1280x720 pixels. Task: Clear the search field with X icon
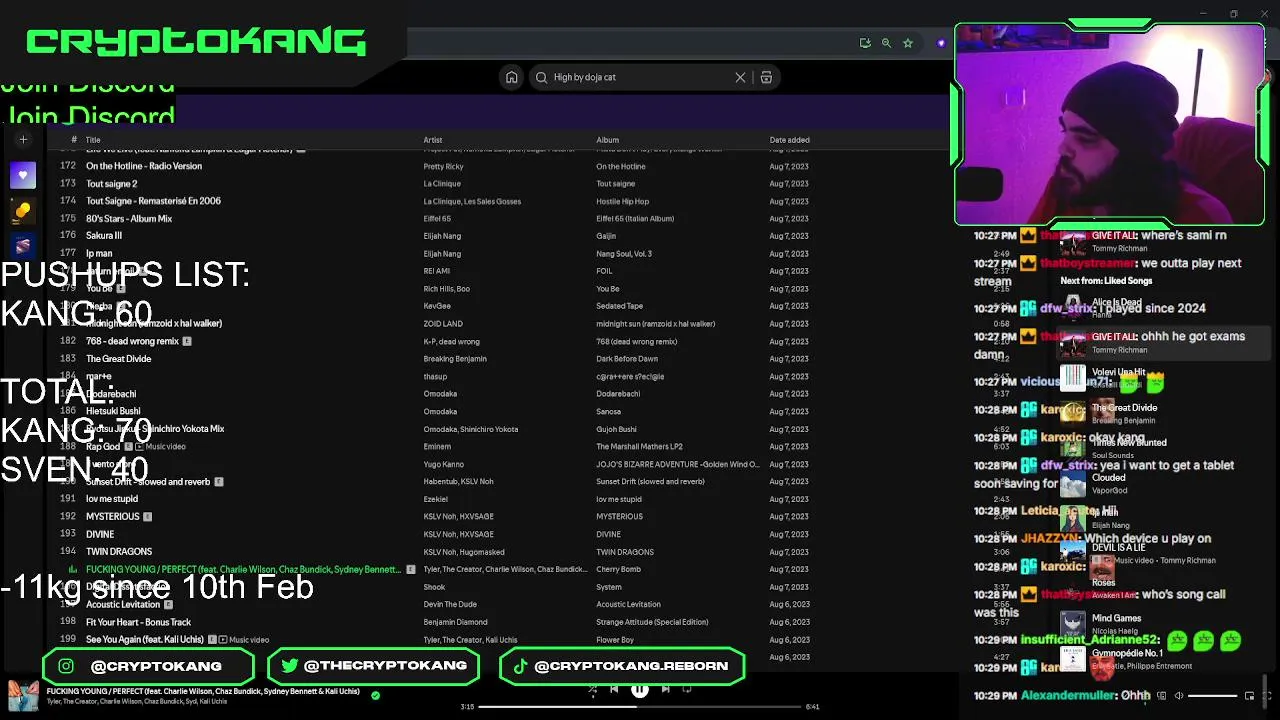(740, 77)
